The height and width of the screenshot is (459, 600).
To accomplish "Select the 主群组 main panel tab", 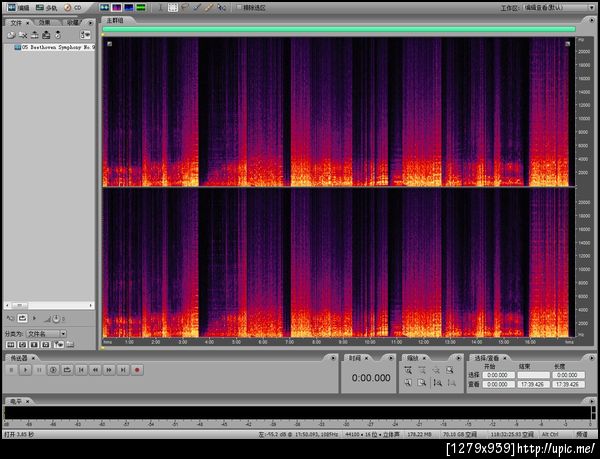I will pos(115,21).
